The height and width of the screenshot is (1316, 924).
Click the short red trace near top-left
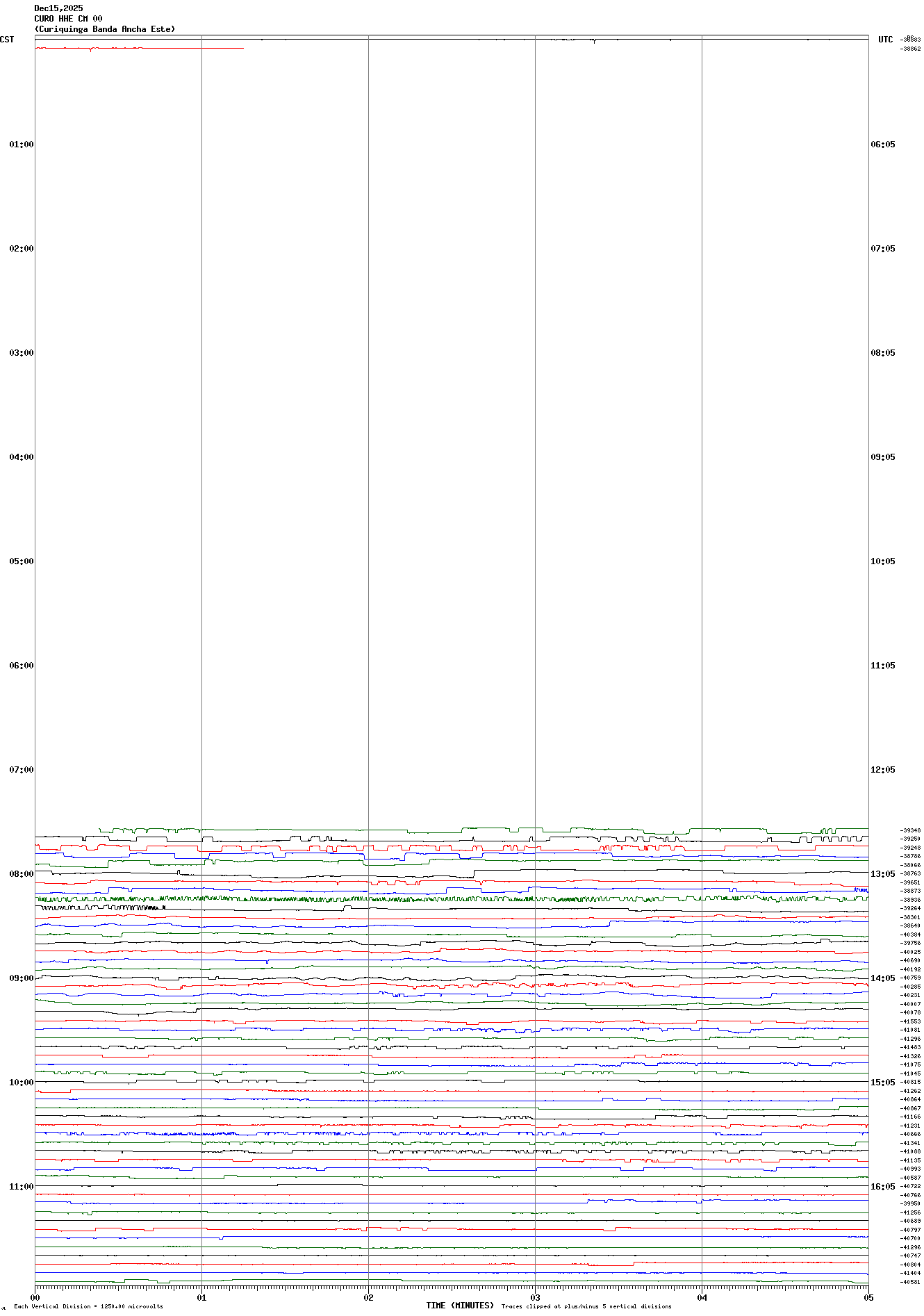point(139,48)
